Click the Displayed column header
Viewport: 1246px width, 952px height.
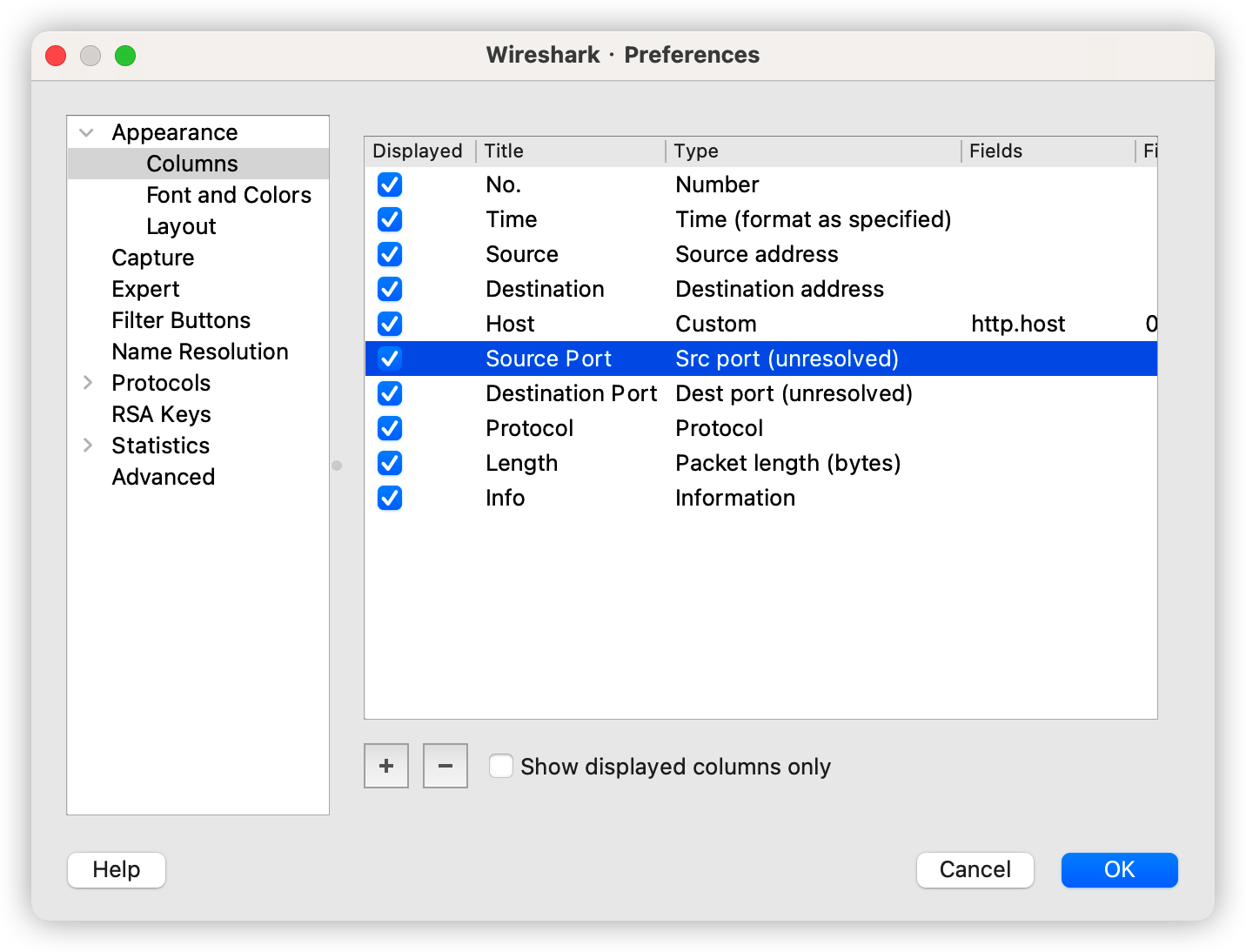click(x=419, y=151)
